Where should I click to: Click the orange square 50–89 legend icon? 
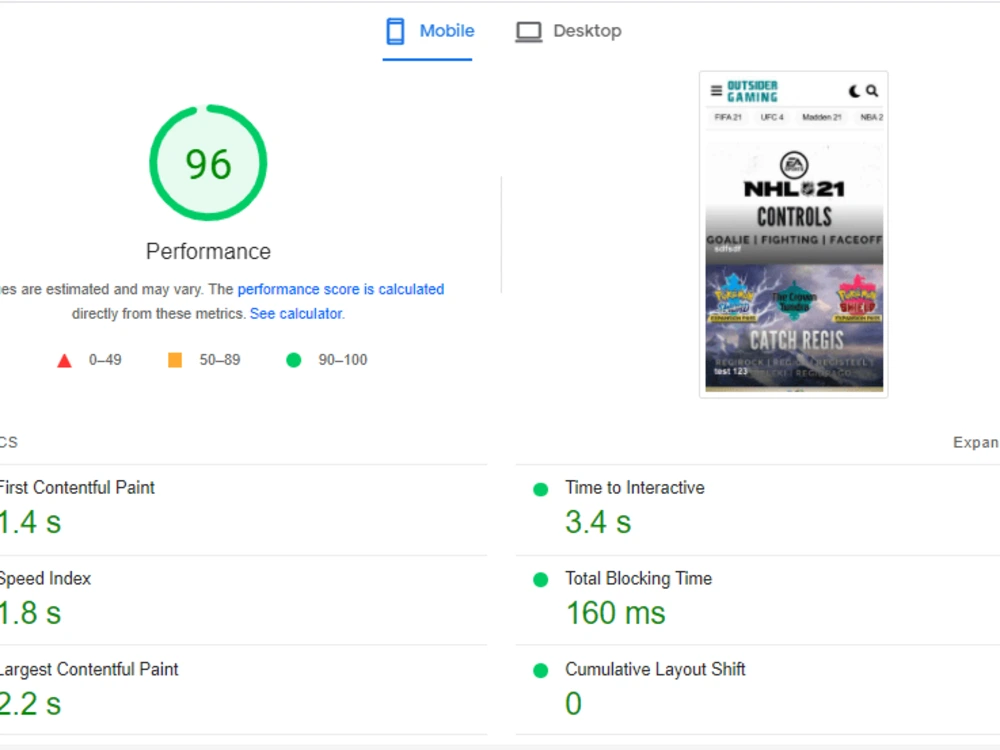[x=175, y=360]
